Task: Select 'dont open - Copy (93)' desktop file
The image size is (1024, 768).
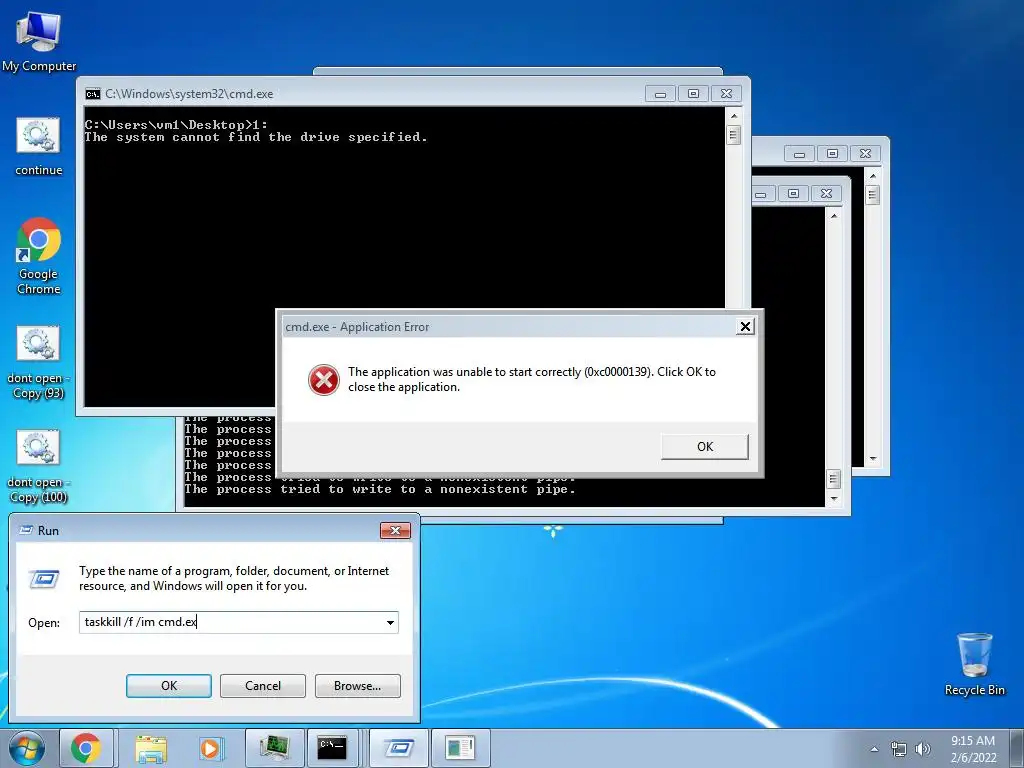Action: coord(39,362)
